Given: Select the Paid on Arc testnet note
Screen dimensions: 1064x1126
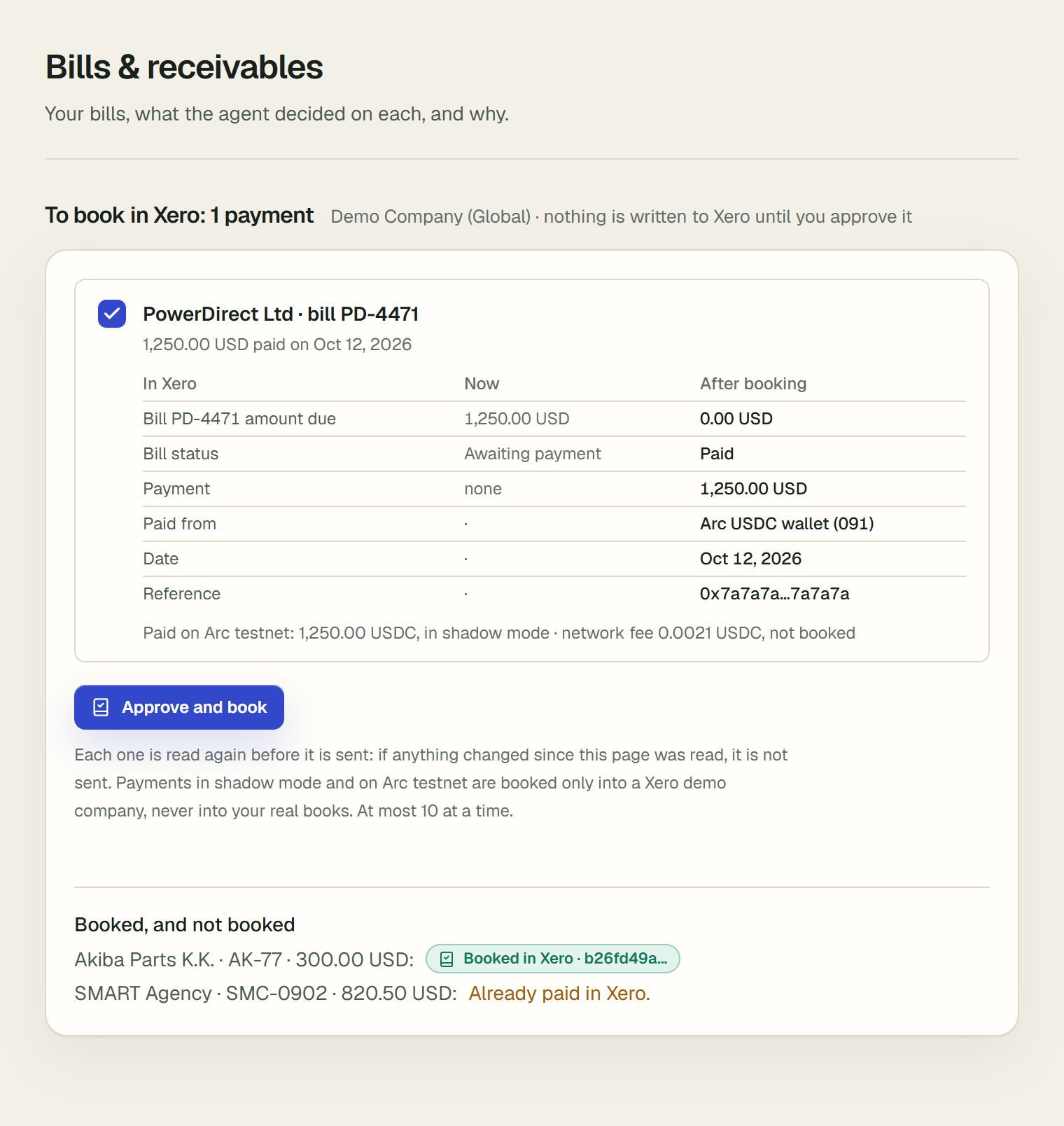Looking at the screenshot, I should pyautogui.click(x=499, y=633).
